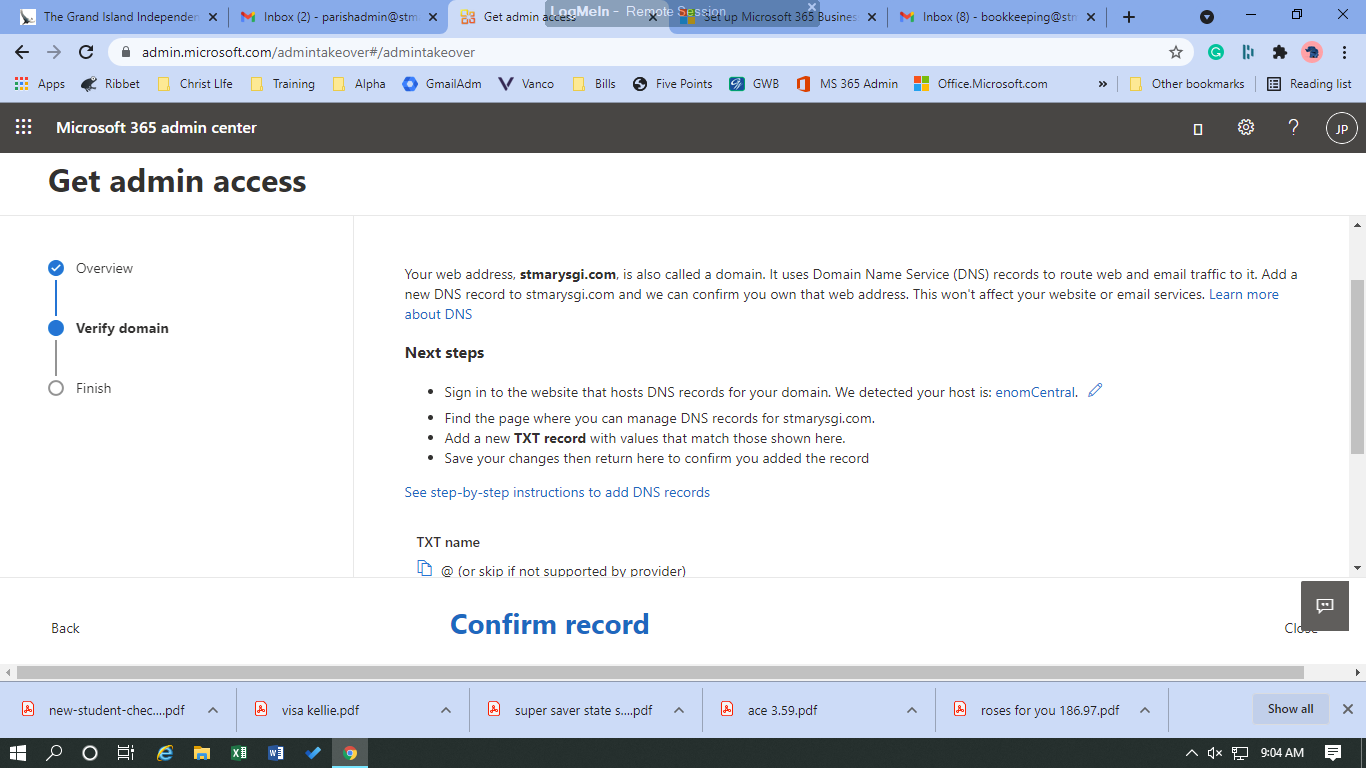The width and height of the screenshot is (1366, 768).
Task: Expand options for ace 3.59.pdf download
Action: tap(912, 710)
